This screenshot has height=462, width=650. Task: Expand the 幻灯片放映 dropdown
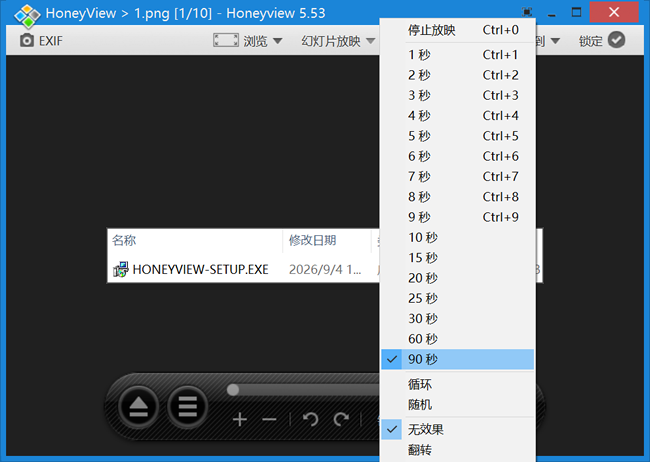(338, 41)
